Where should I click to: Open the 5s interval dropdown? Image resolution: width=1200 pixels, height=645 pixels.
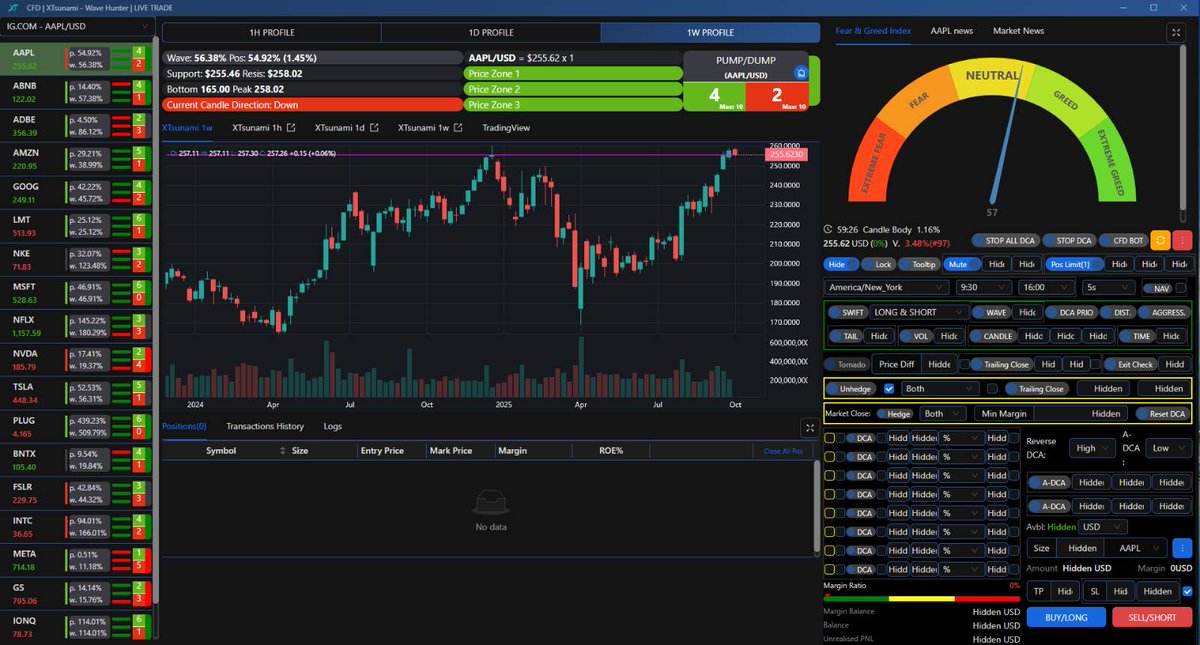point(1107,287)
